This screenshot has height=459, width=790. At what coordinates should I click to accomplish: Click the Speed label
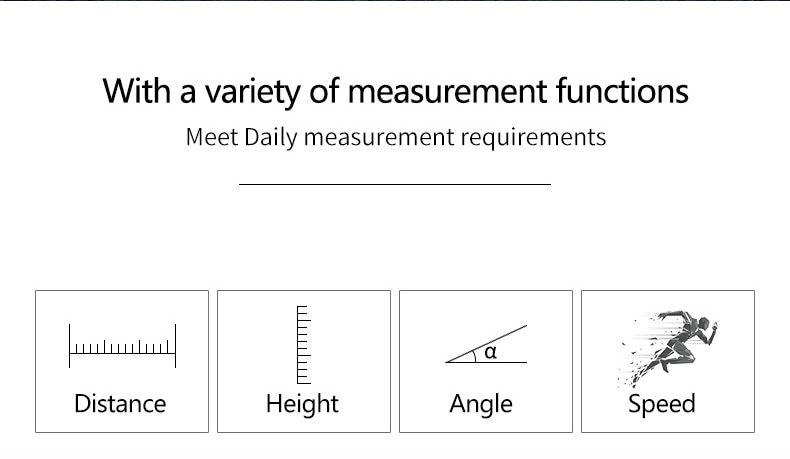click(662, 405)
